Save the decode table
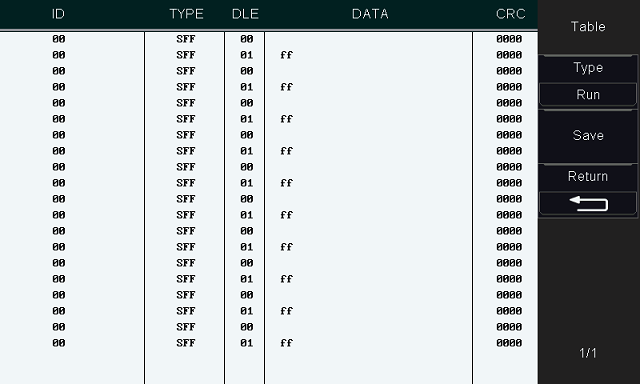 pyautogui.click(x=588, y=135)
